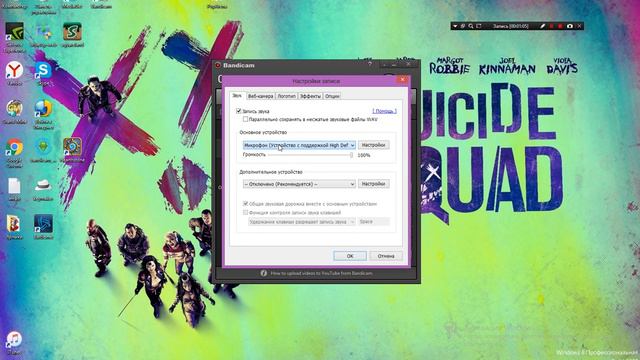The image size is (640, 360).
Task: Open the blank document file on desktop
Action: [14, 186]
